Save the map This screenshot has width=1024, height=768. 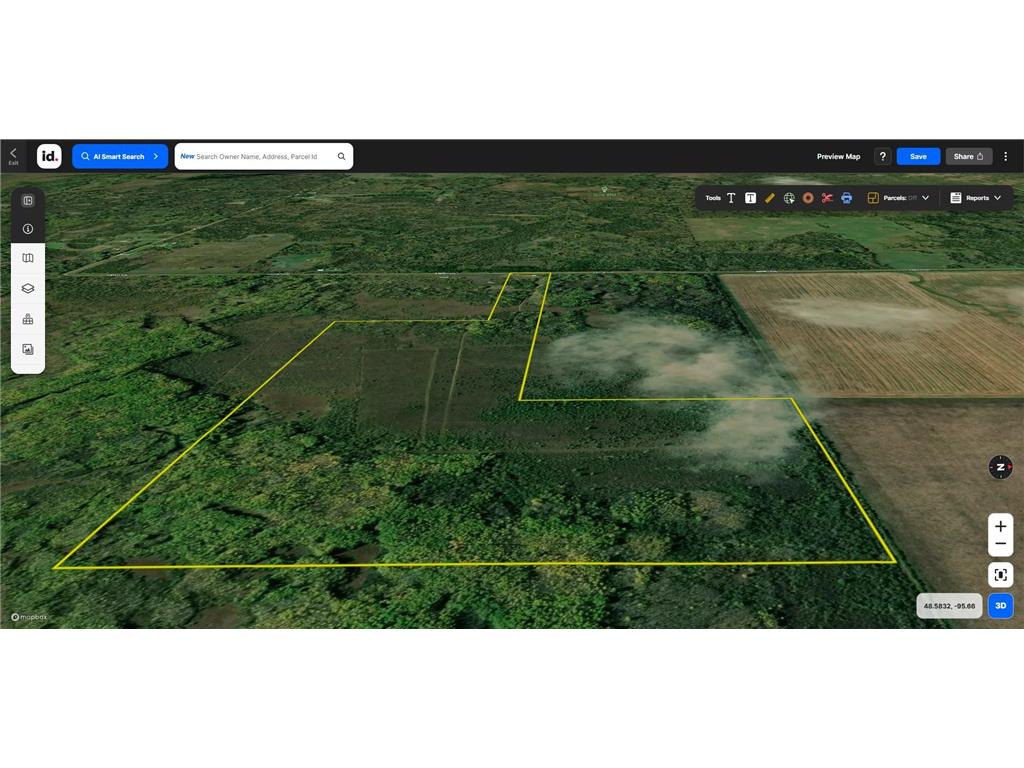918,157
